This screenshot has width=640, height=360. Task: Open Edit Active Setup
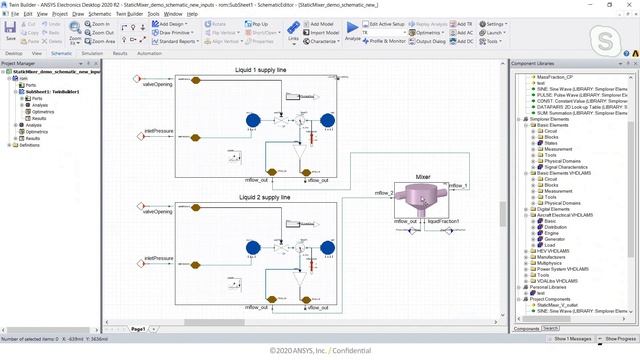click(x=383, y=24)
